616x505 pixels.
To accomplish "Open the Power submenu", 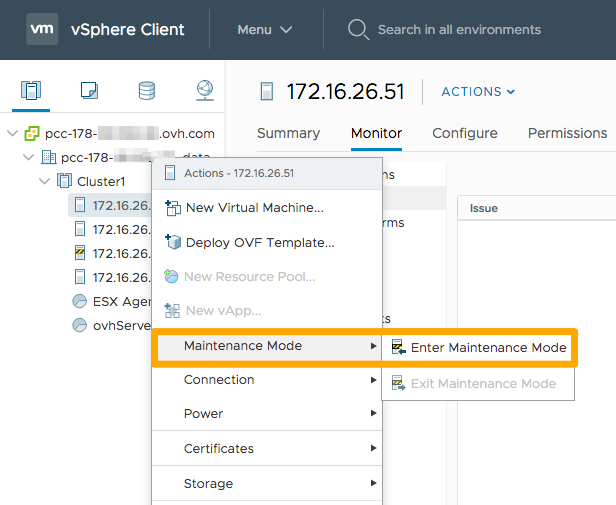I will pyautogui.click(x=203, y=414).
